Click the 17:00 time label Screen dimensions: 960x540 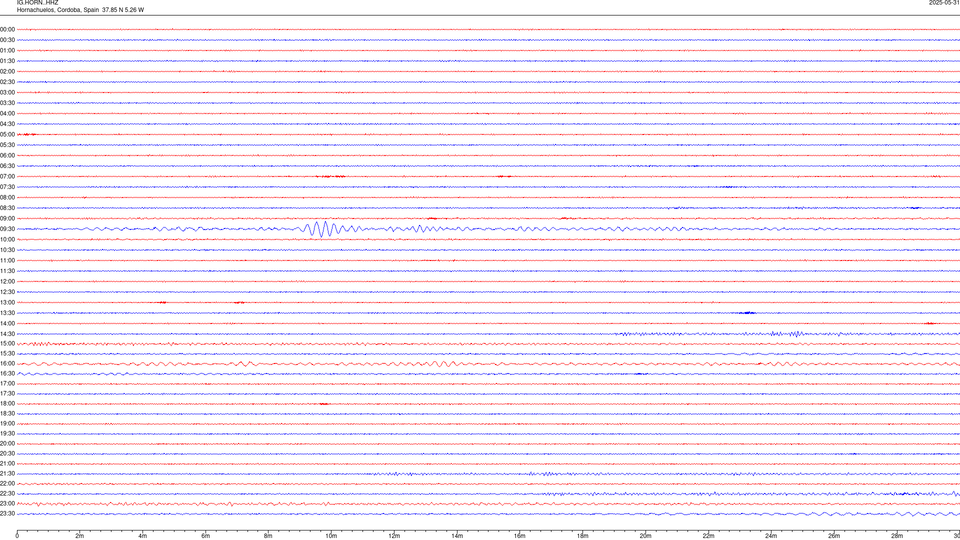[7, 384]
